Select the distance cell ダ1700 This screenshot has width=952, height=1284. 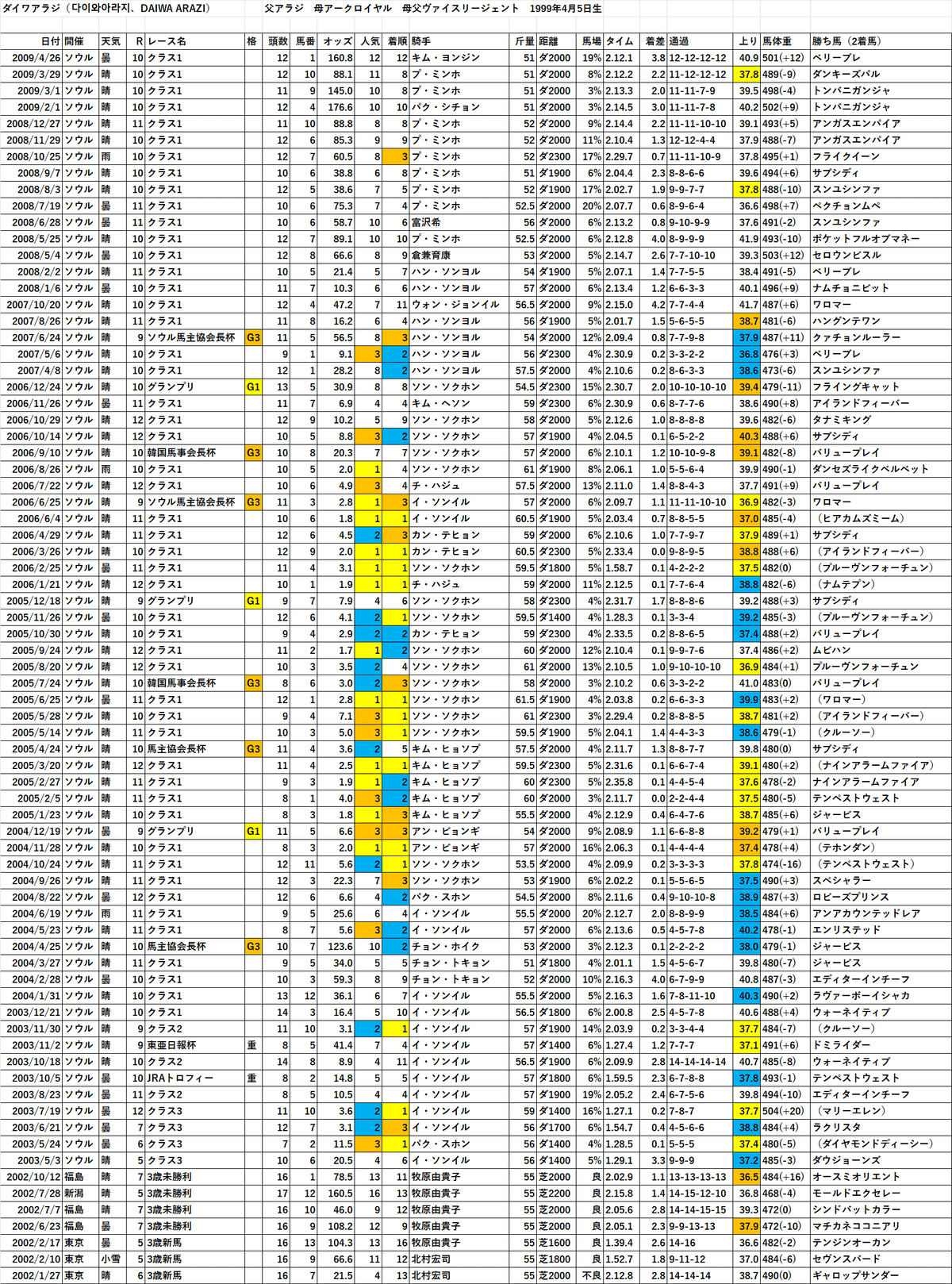pyautogui.click(x=555, y=1128)
